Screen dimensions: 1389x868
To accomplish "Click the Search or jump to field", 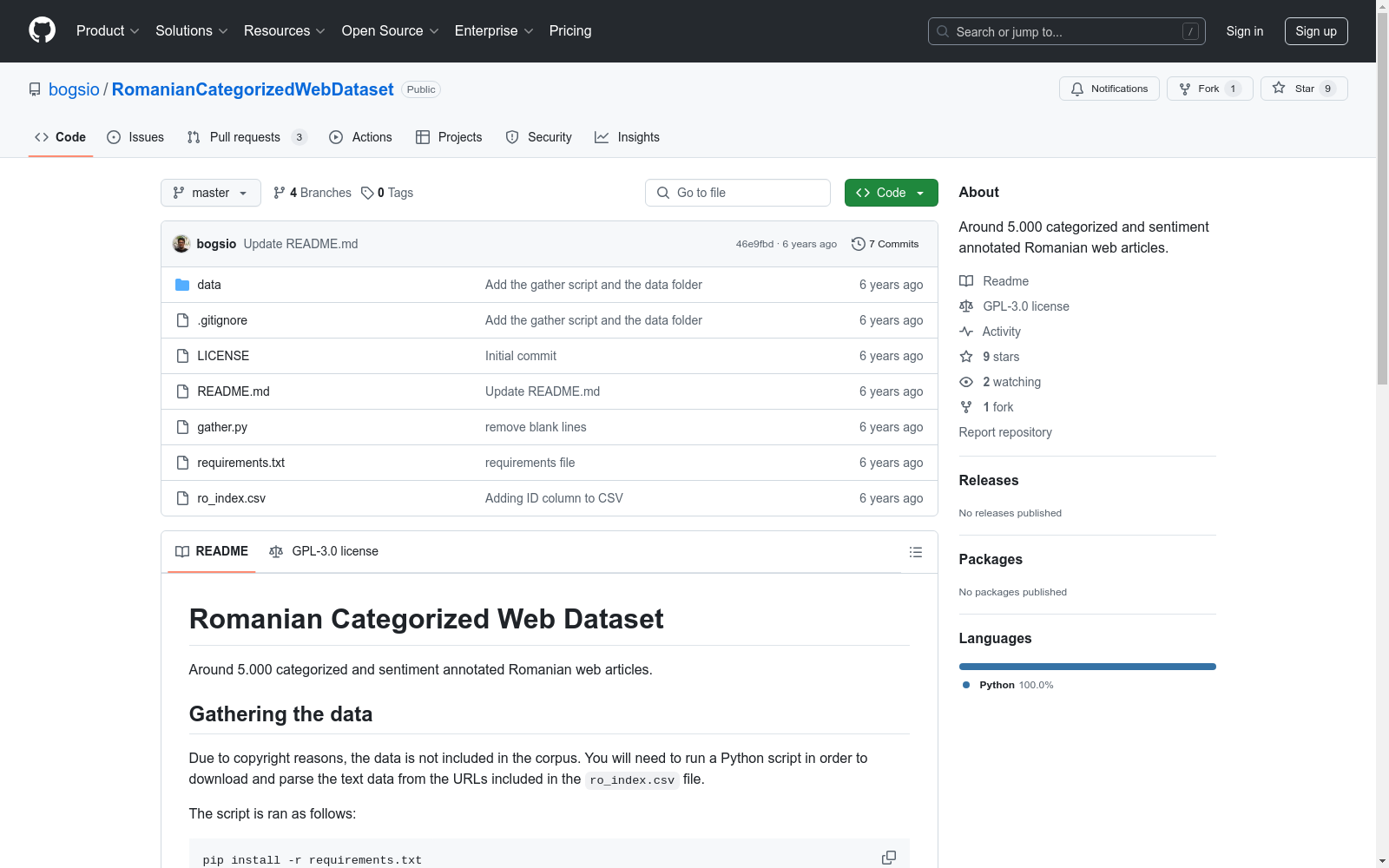I will (x=1067, y=31).
